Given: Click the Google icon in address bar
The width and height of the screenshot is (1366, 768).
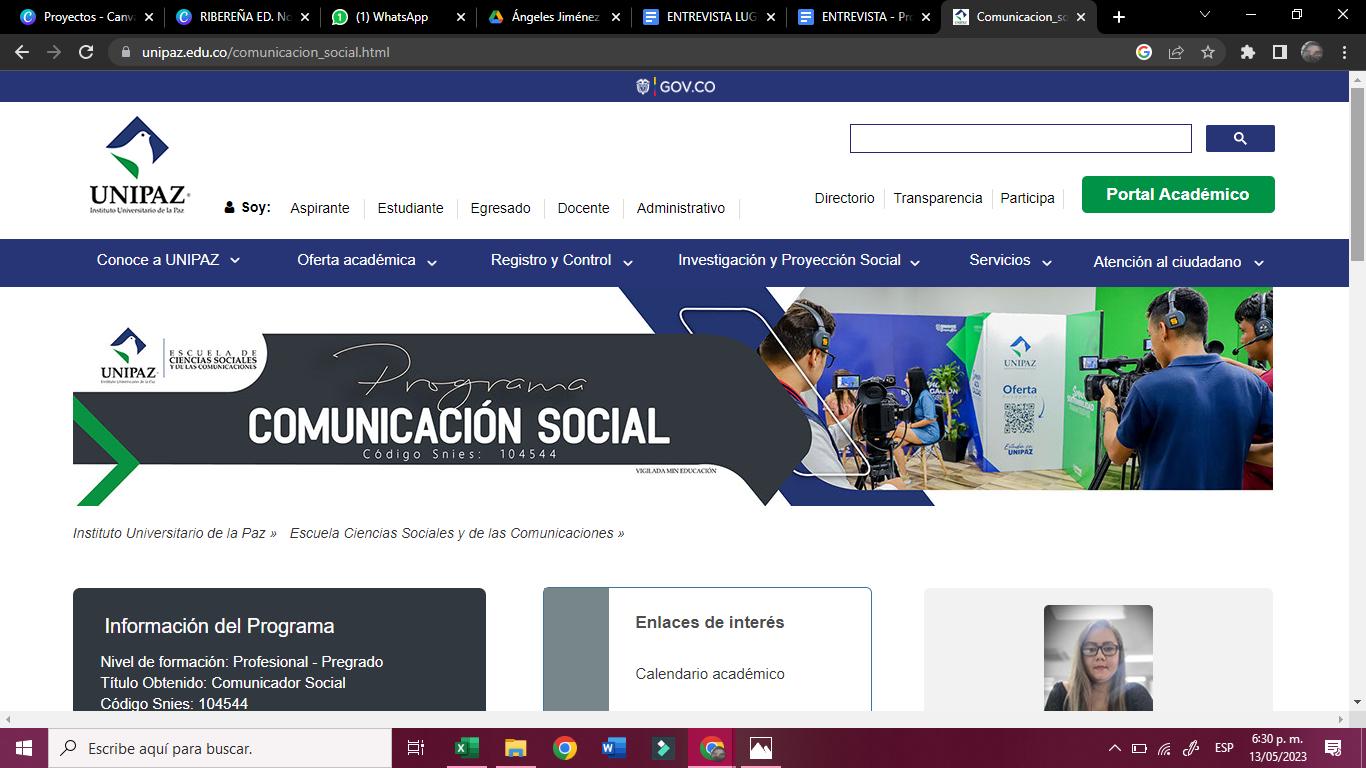Looking at the screenshot, I should [x=1144, y=52].
